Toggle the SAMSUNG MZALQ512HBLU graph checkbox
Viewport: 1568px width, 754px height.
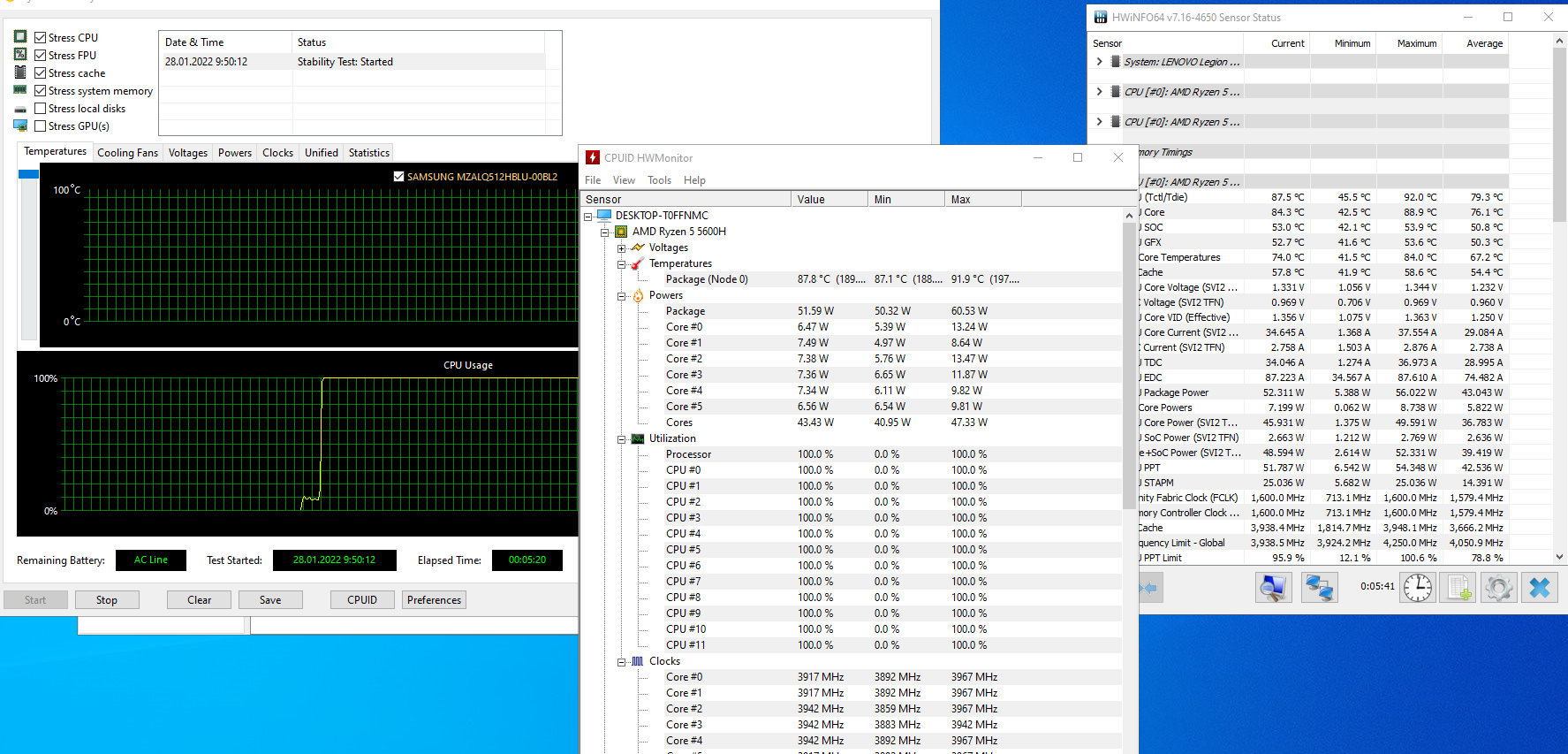point(398,176)
